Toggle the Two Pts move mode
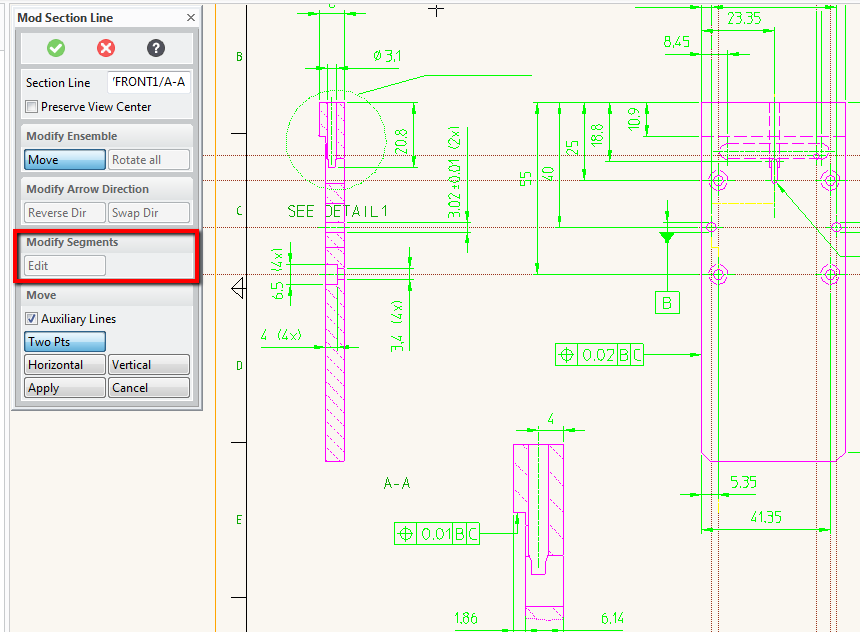This screenshot has width=860, height=632. pos(65,342)
